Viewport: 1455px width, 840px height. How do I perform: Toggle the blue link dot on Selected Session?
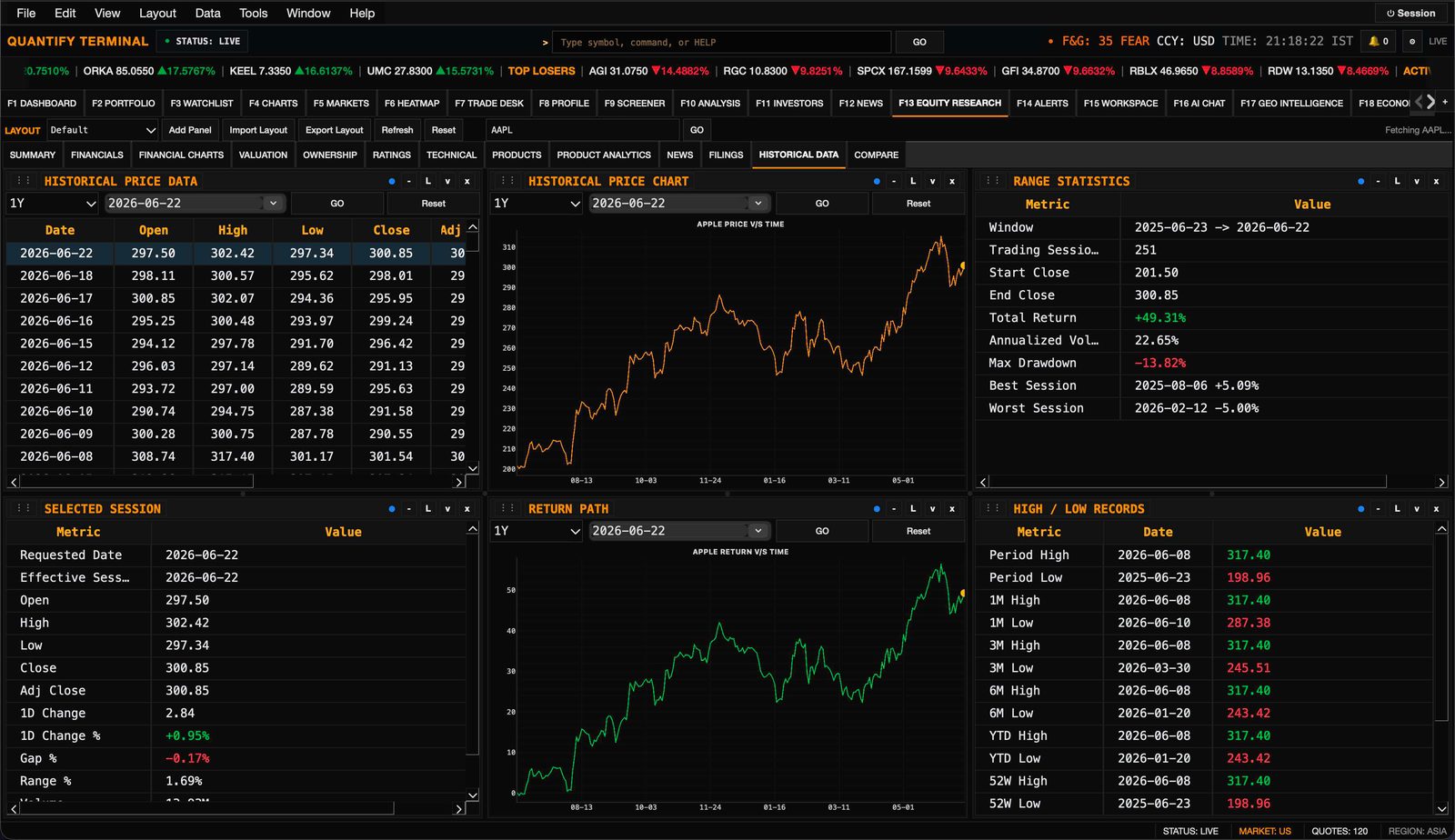pyautogui.click(x=392, y=508)
